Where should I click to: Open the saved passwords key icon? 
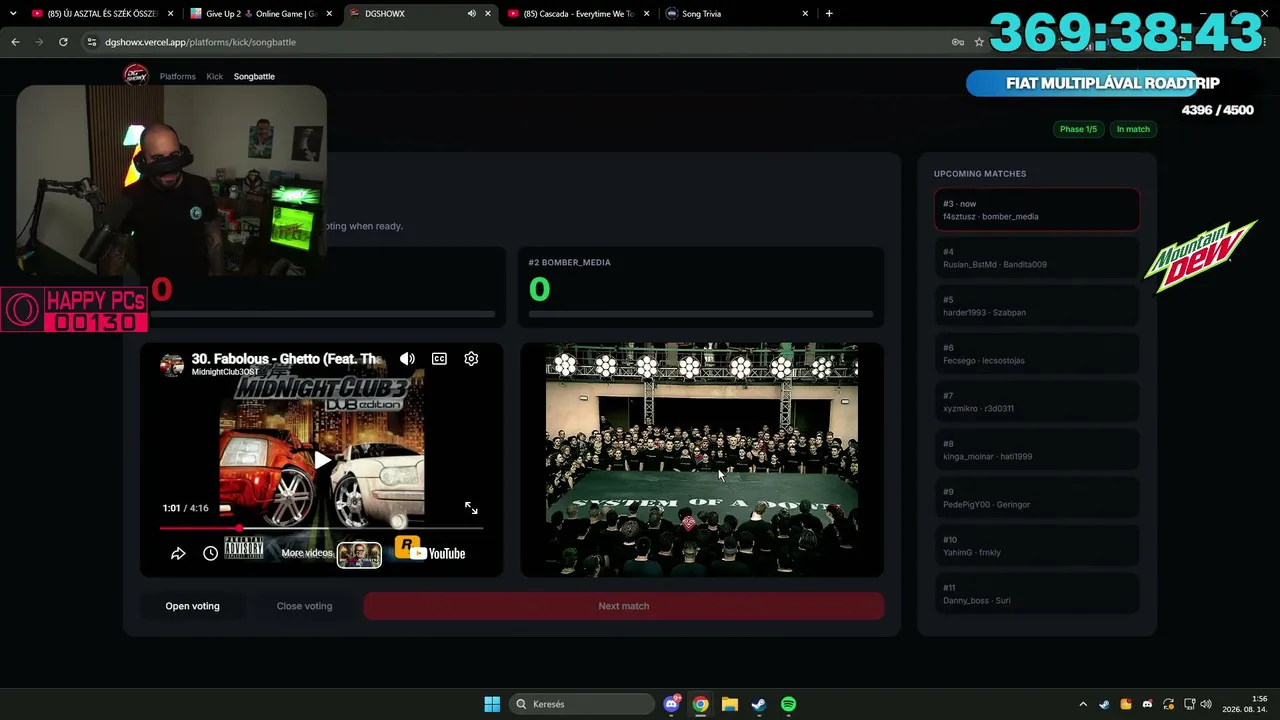tap(957, 42)
